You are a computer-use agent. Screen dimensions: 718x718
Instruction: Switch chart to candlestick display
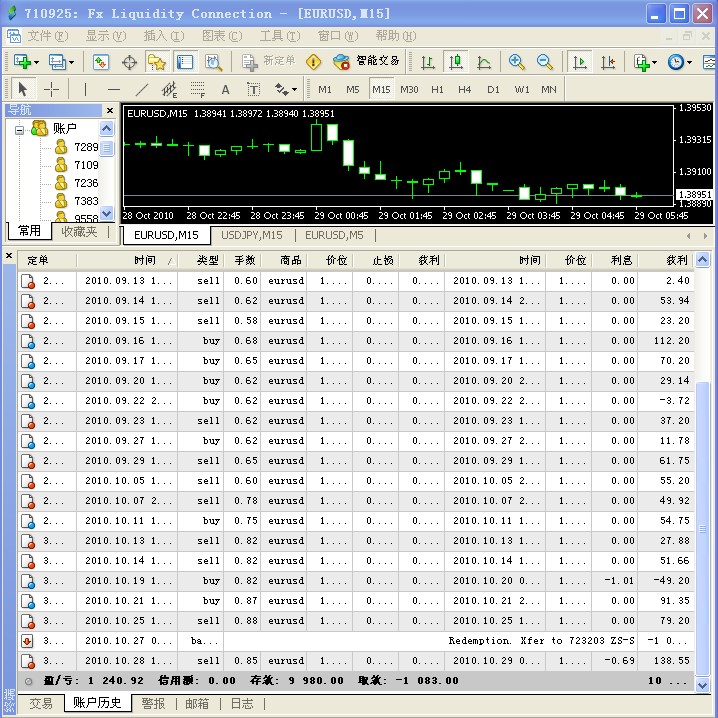point(456,62)
